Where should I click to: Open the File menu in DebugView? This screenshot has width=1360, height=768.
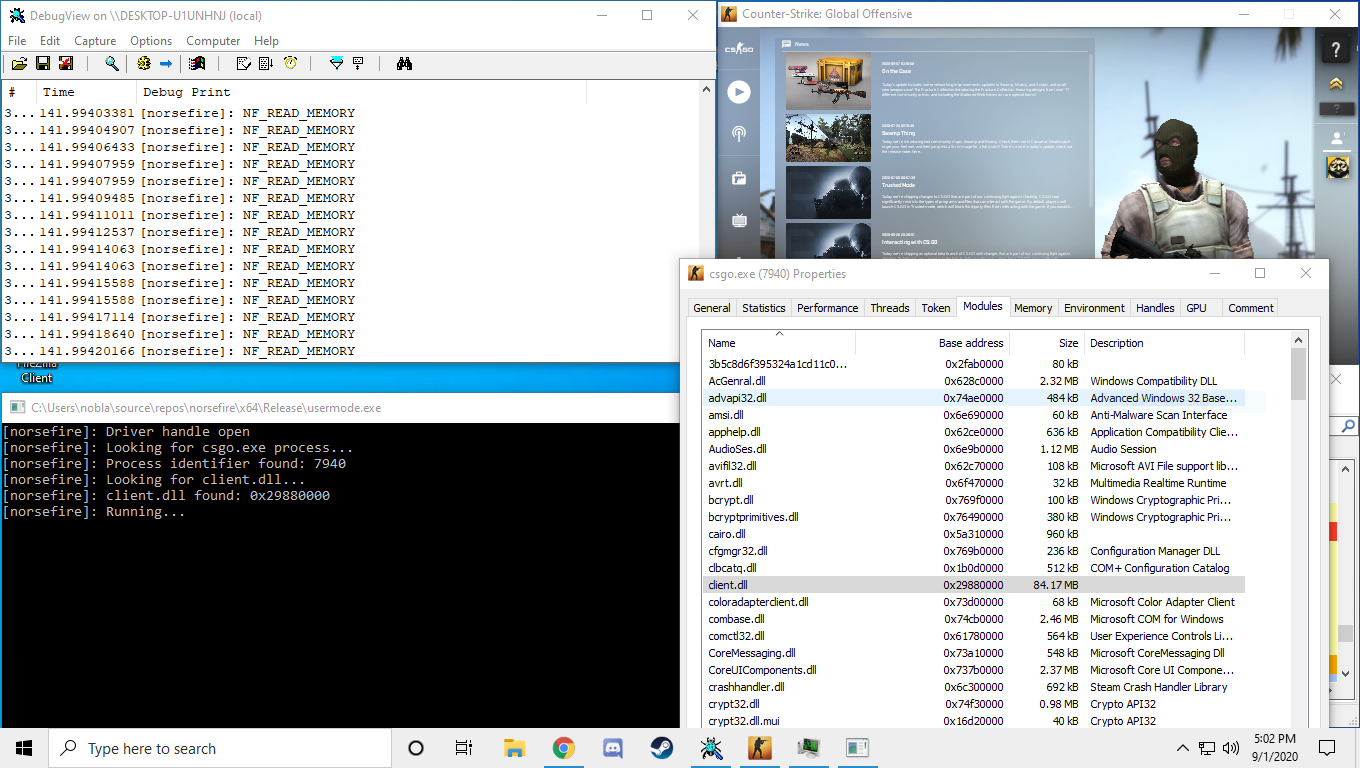point(17,41)
